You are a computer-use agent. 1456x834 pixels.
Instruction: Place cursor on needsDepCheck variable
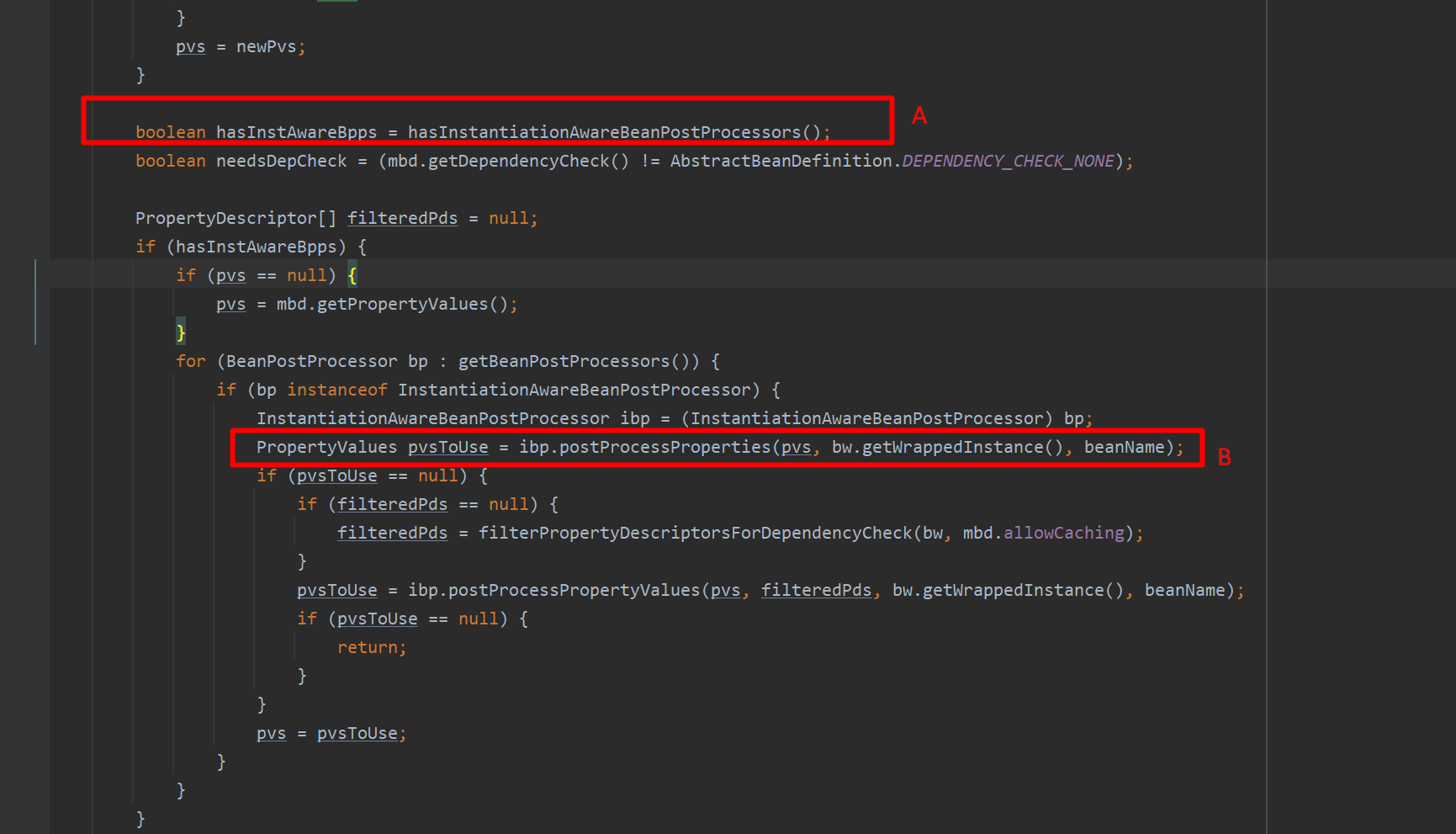tap(282, 161)
